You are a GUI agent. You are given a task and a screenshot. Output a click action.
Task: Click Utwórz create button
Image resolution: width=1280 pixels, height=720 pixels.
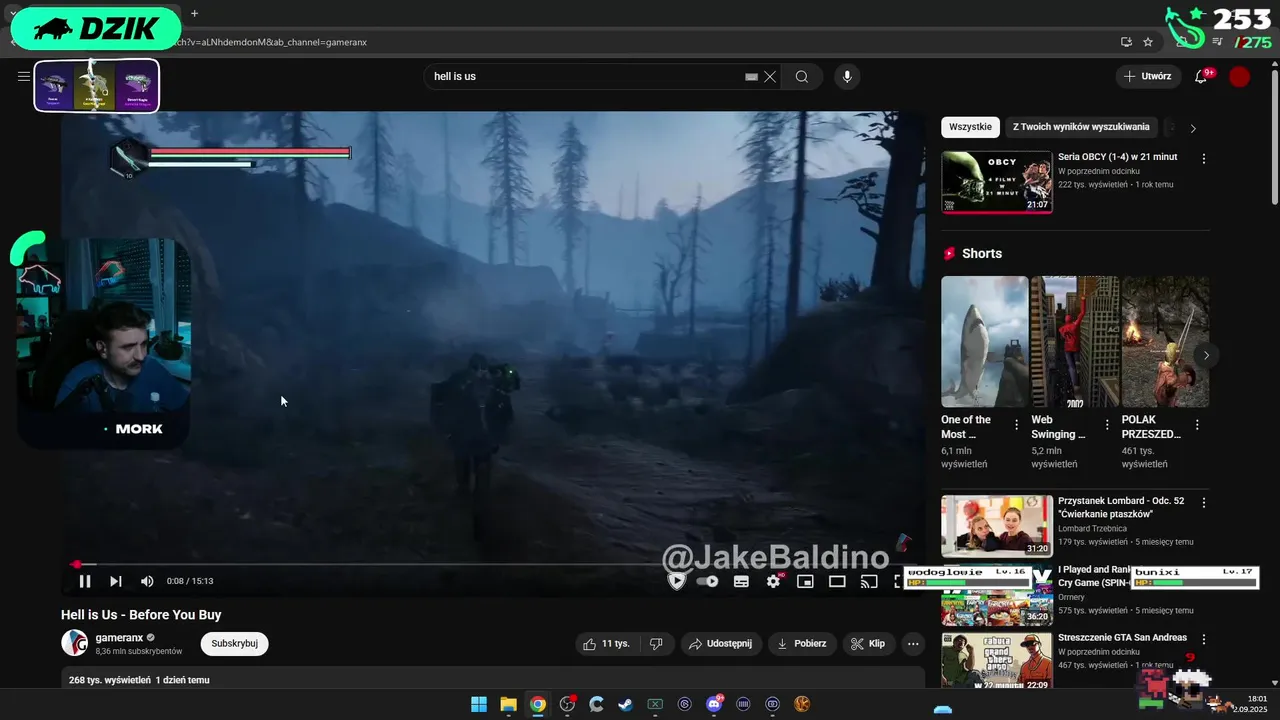1148,77
